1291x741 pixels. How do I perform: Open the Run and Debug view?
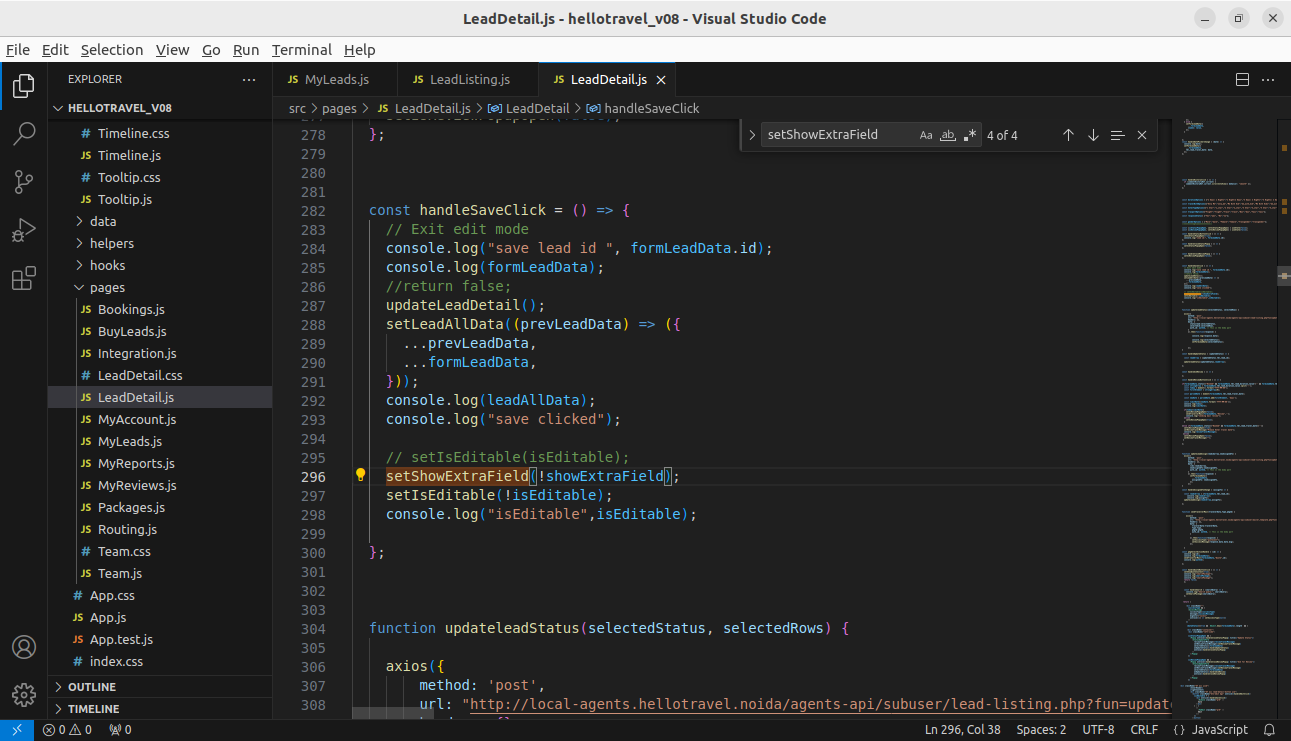24,231
